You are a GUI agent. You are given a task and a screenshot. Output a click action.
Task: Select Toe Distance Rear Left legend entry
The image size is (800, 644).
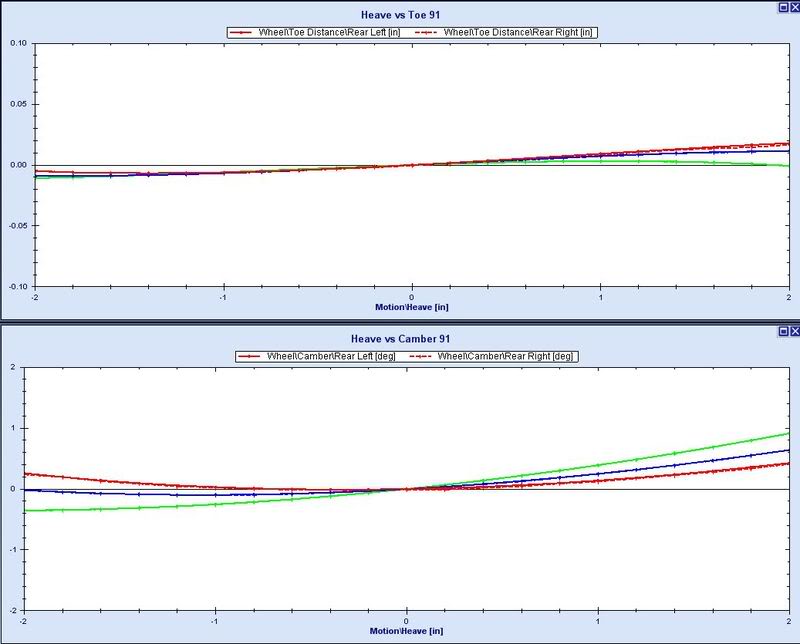[x=316, y=32]
